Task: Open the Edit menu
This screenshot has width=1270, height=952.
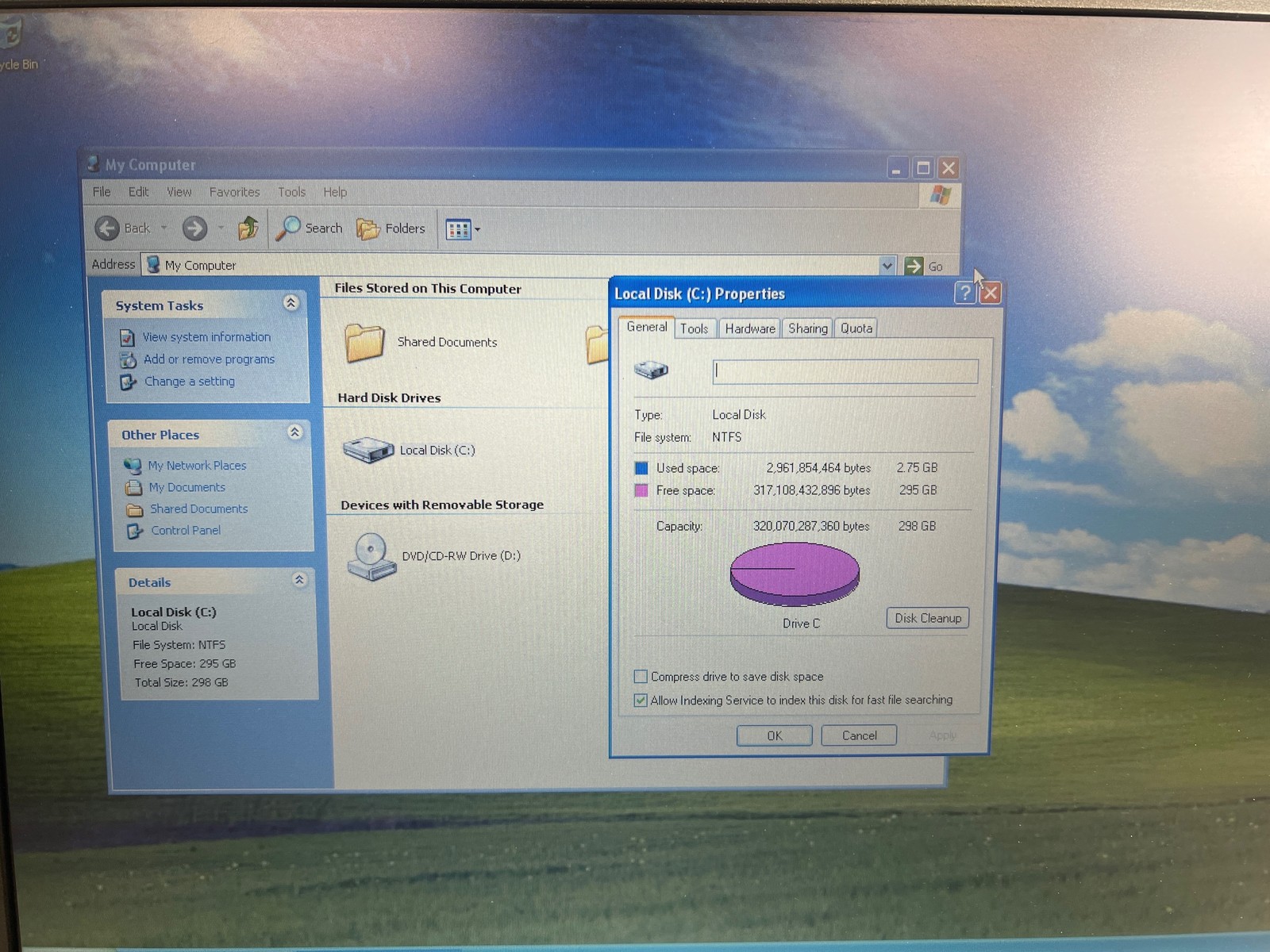Action: click(x=139, y=192)
